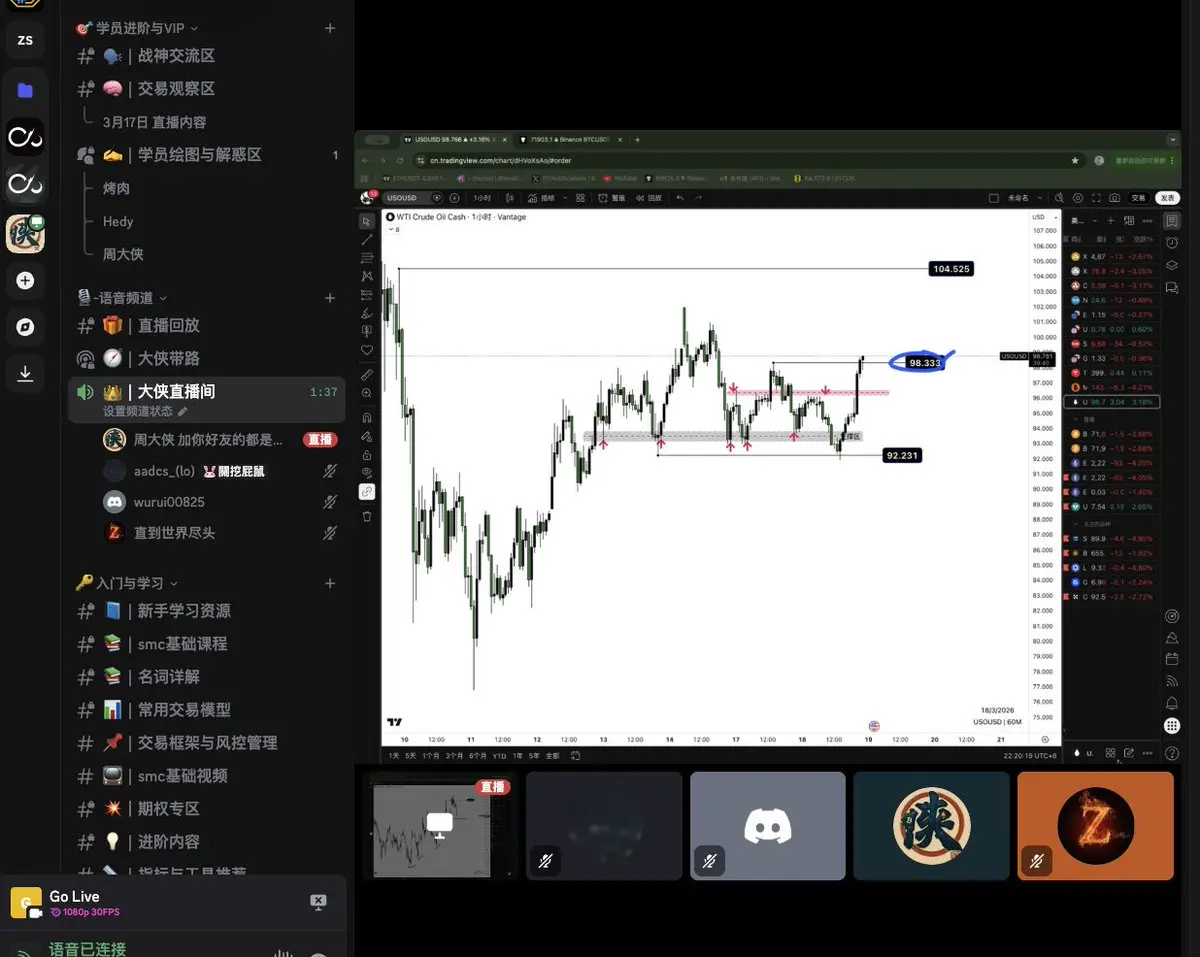Open the 3月17日 直播内容 thread

click(x=154, y=122)
